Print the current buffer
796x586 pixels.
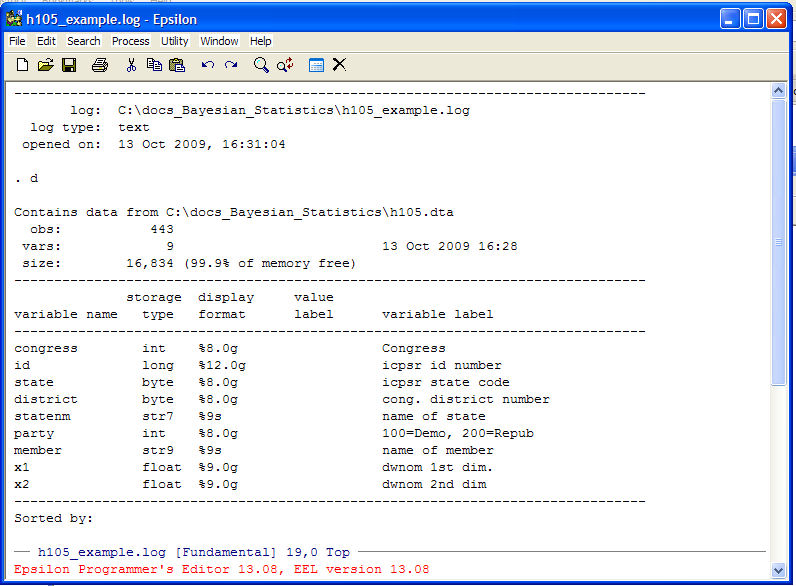99,65
